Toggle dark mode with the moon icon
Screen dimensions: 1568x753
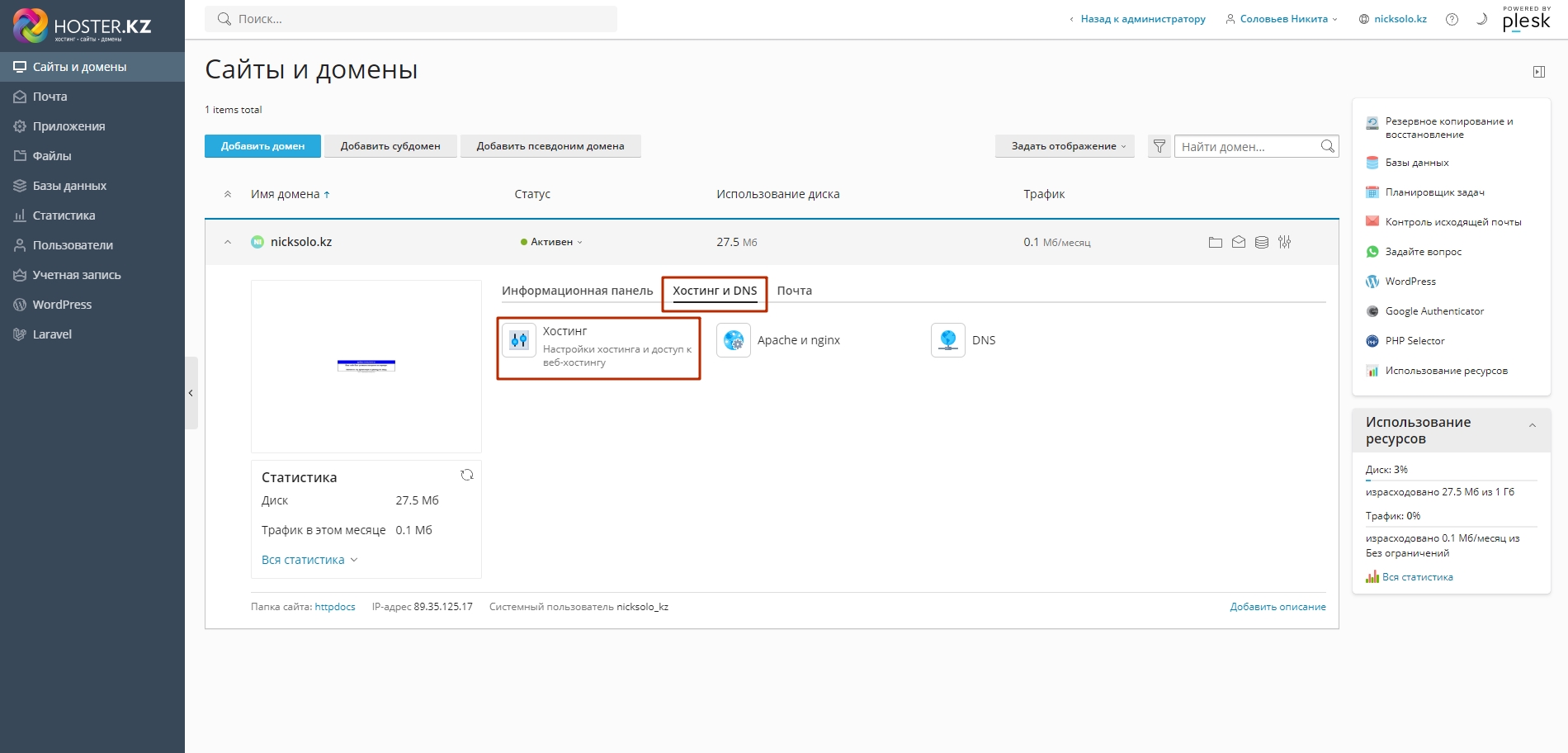click(x=1481, y=19)
